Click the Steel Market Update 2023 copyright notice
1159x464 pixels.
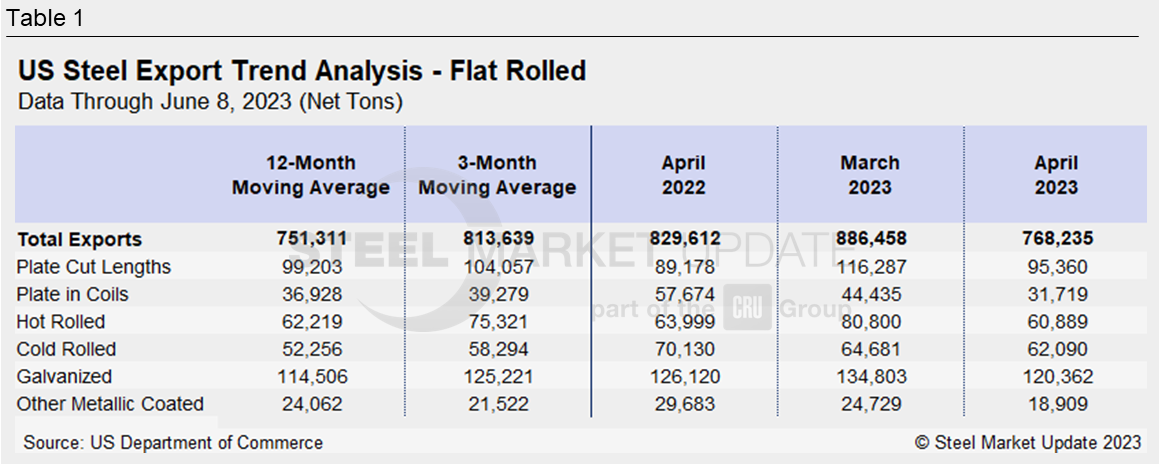tap(1027, 442)
